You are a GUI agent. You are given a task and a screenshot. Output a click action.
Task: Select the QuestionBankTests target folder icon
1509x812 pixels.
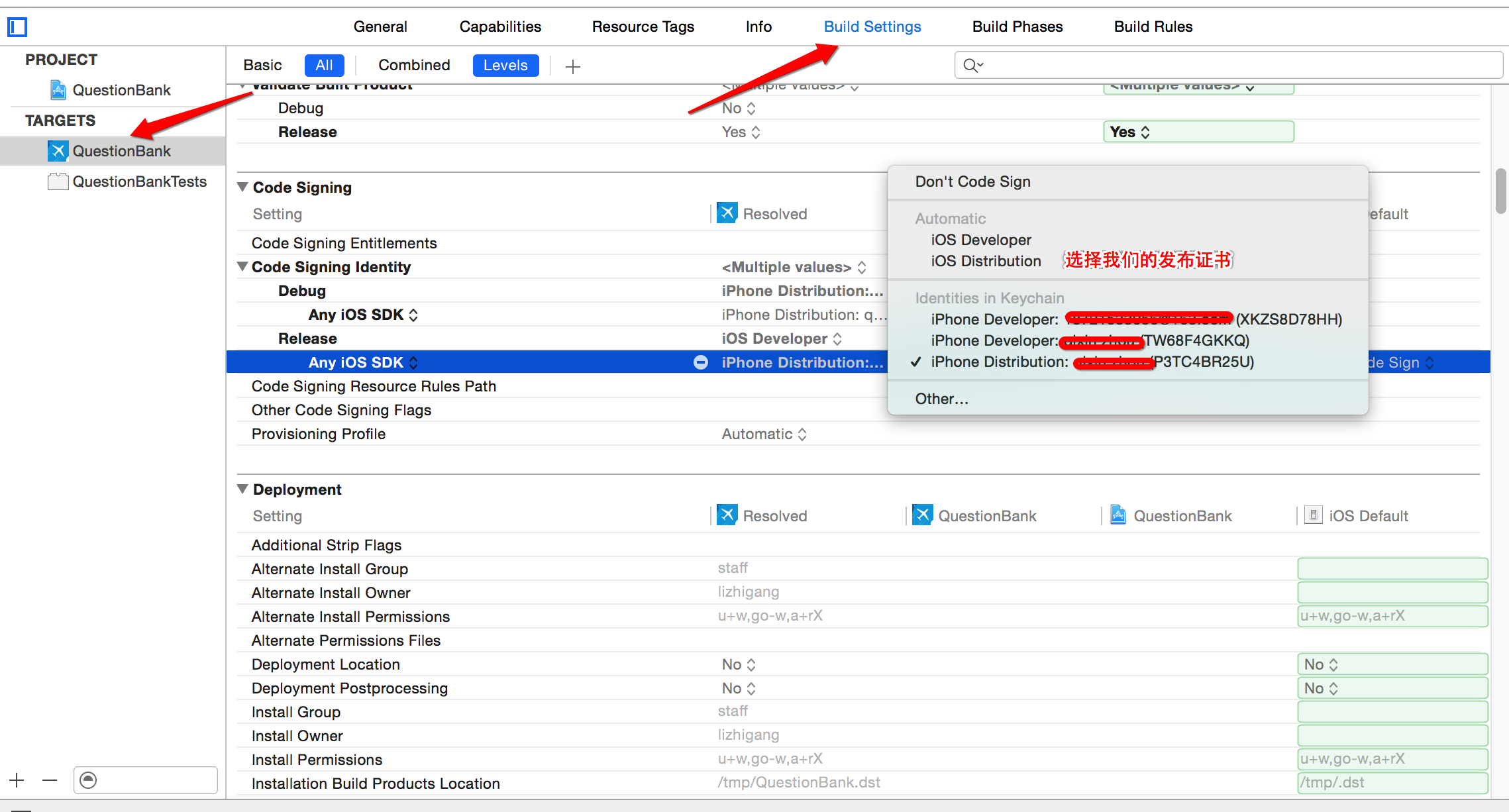[58, 181]
